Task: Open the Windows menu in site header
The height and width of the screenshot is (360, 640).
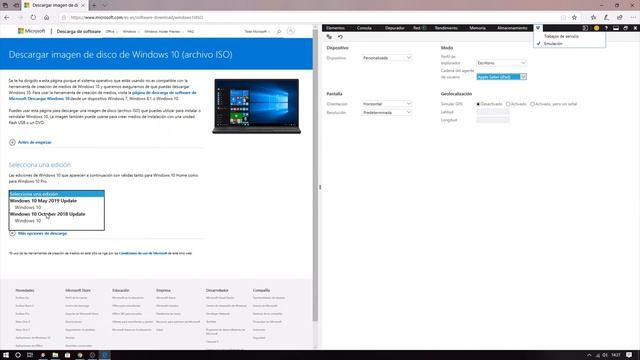Action: tap(131, 31)
